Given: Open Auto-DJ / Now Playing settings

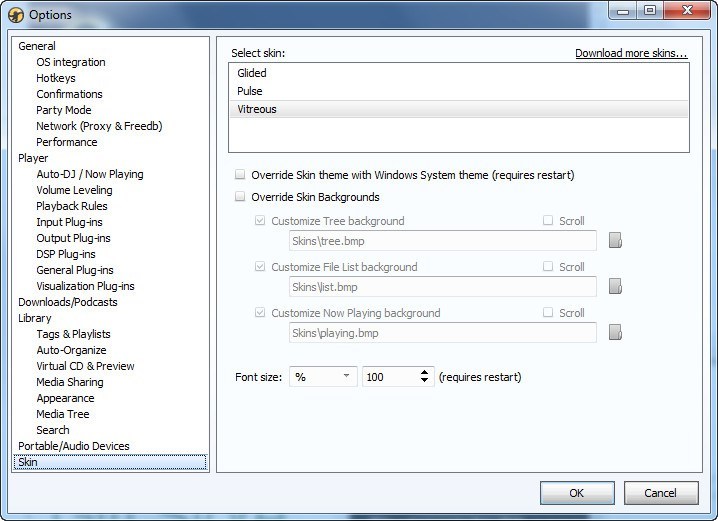Looking at the screenshot, I should tap(90, 174).
